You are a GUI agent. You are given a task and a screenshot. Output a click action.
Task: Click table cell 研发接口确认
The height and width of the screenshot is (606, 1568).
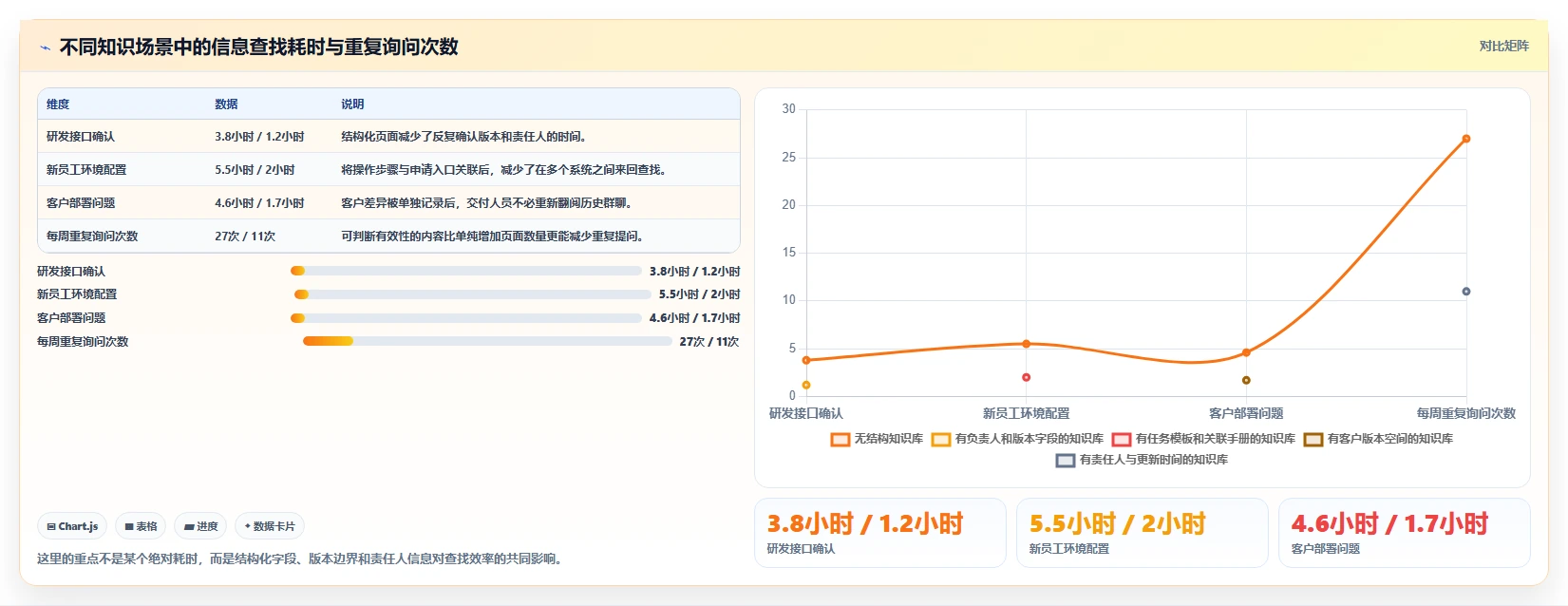point(81,137)
